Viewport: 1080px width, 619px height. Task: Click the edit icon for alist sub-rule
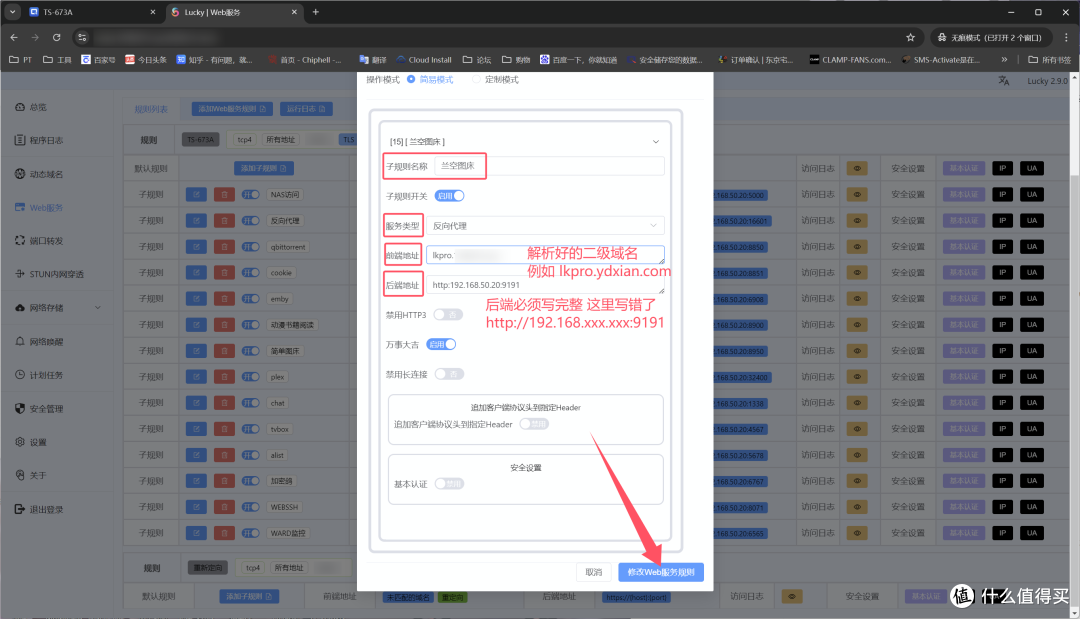[x=196, y=455]
